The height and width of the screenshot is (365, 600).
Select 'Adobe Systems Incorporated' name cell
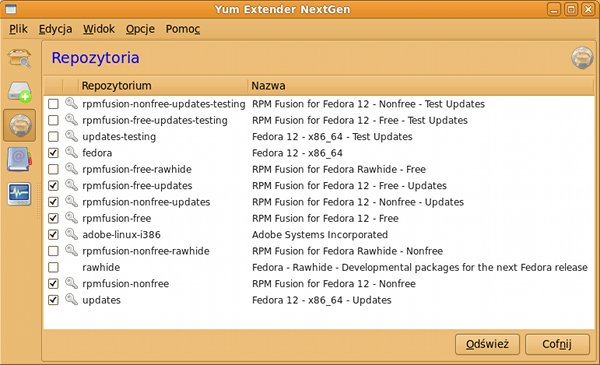[320, 235]
